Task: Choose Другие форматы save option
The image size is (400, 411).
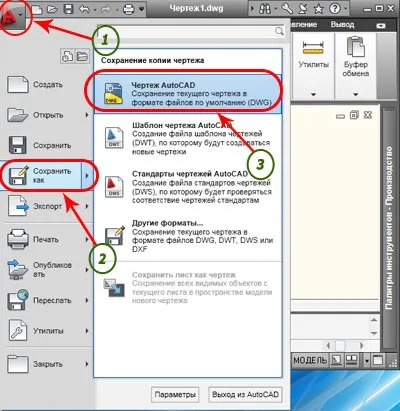Action: [188, 236]
